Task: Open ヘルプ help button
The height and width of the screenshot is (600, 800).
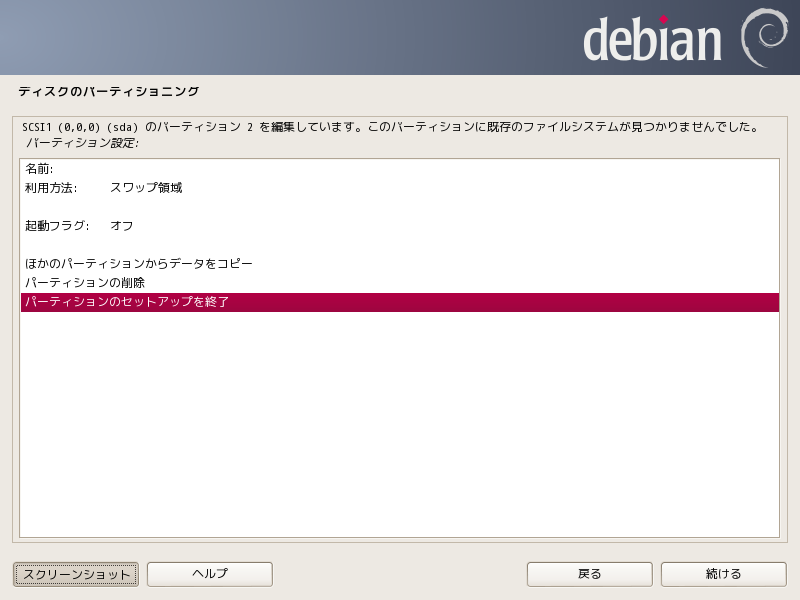Action: pos(210,574)
